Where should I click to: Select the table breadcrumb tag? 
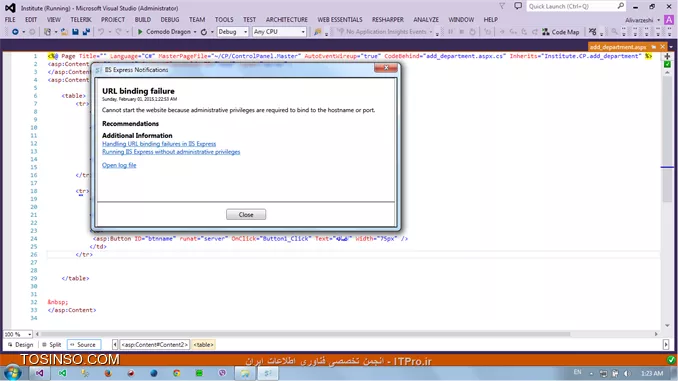tap(203, 345)
